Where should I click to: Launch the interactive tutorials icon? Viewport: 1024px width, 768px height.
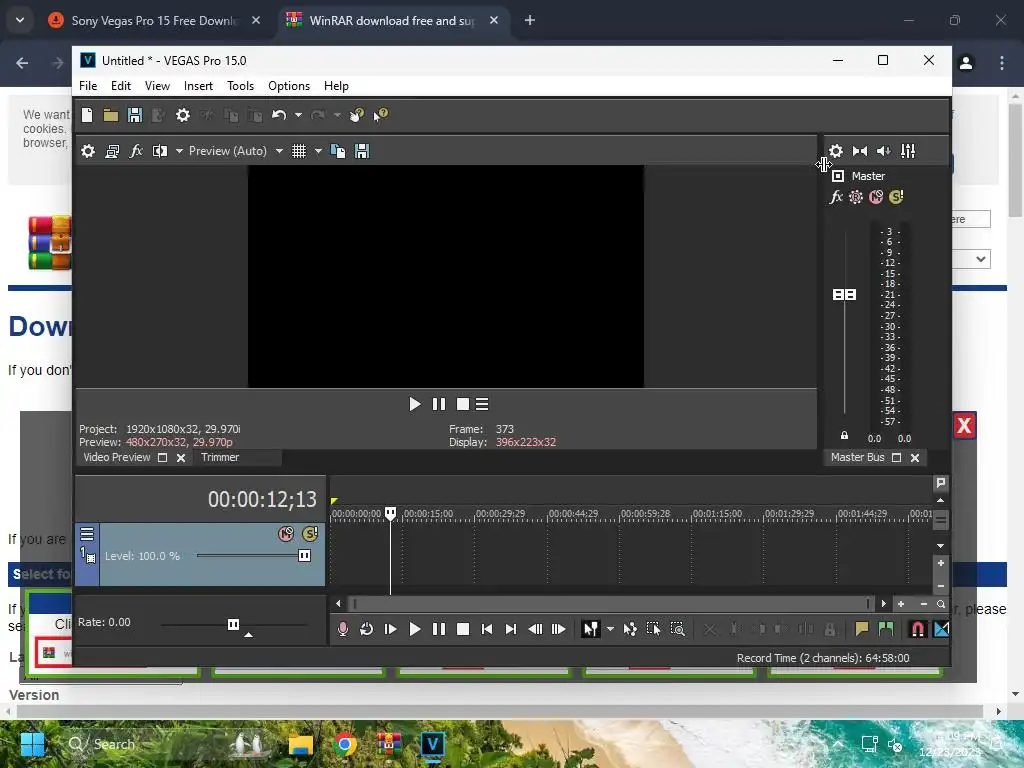click(x=357, y=115)
